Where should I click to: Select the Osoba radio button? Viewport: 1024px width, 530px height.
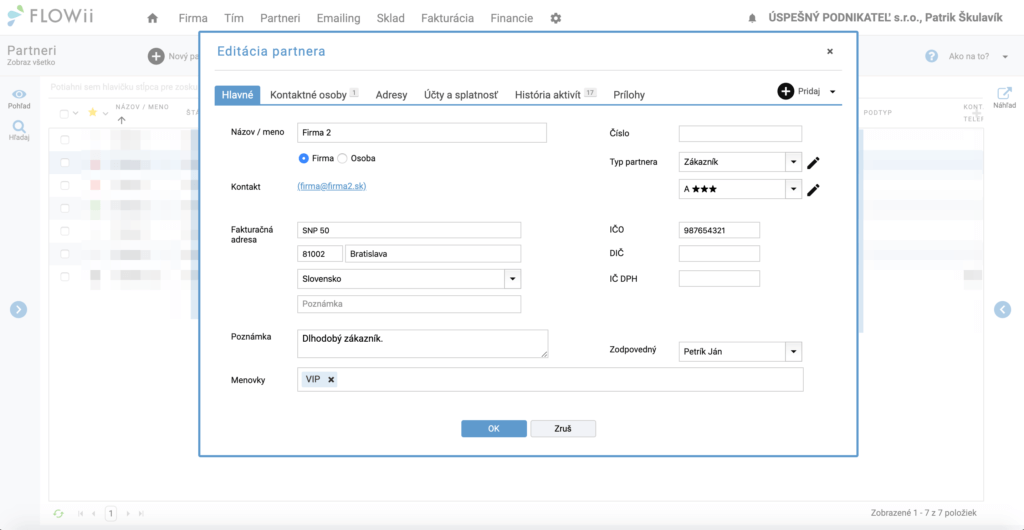pyautogui.click(x=342, y=158)
